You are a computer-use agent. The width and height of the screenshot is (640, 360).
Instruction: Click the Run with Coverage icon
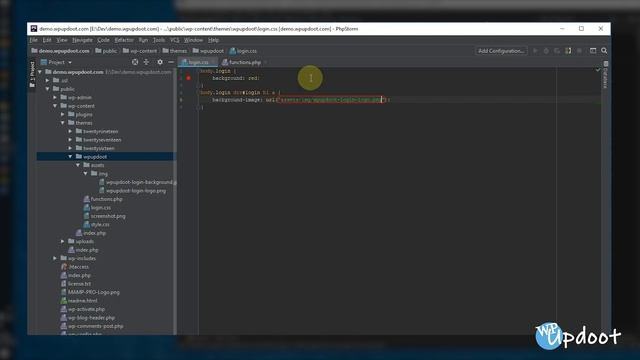pyautogui.click(x=557, y=51)
